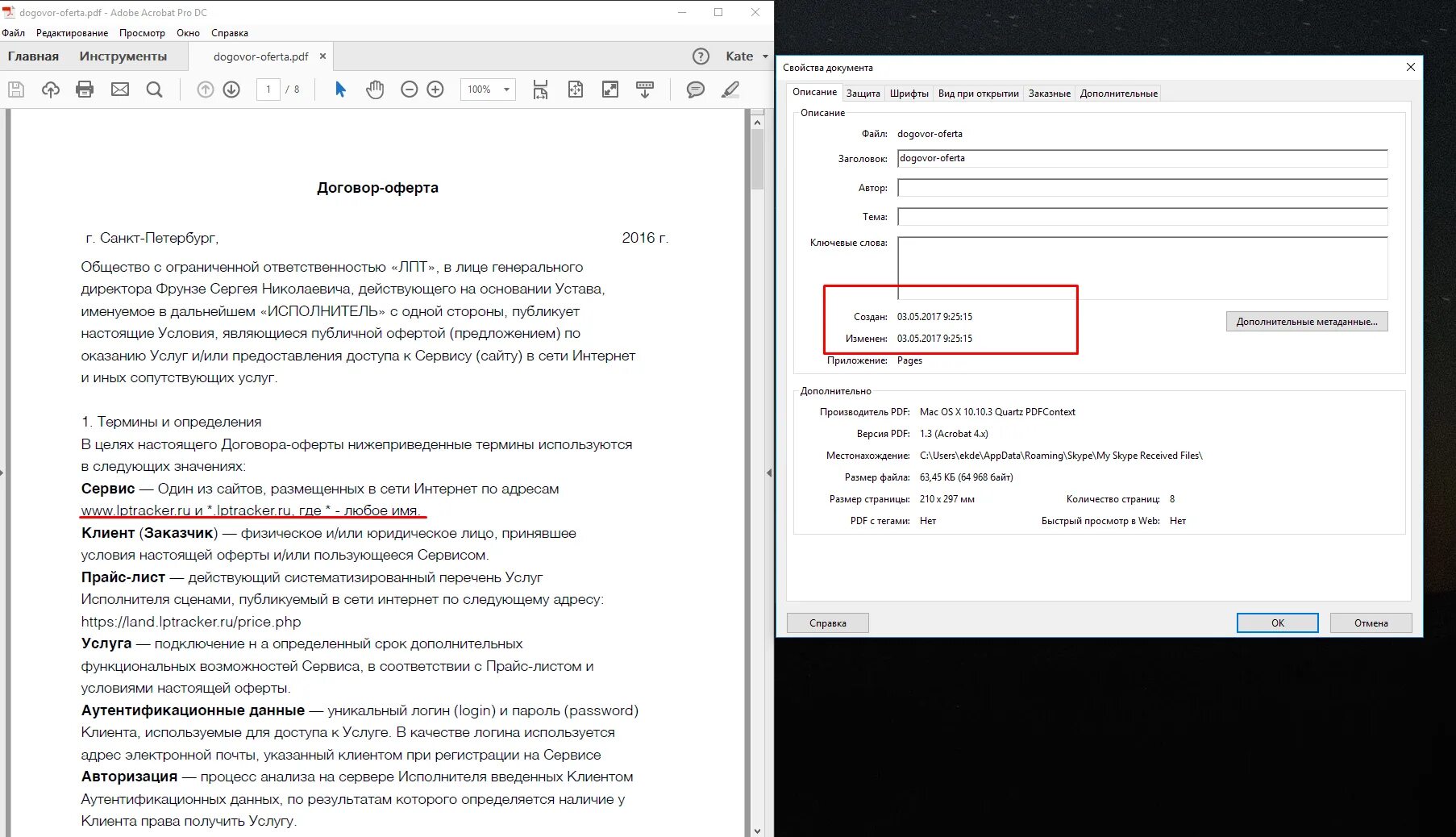This screenshot has width=1456, height=837.
Task: Activate the Hand pan tool
Action: coord(375,90)
